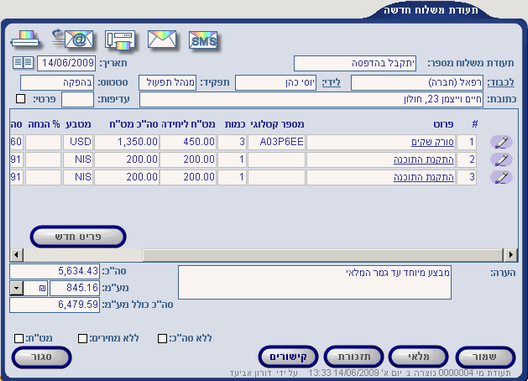Click quantity cell 3 in row 1

pyautogui.click(x=232, y=142)
